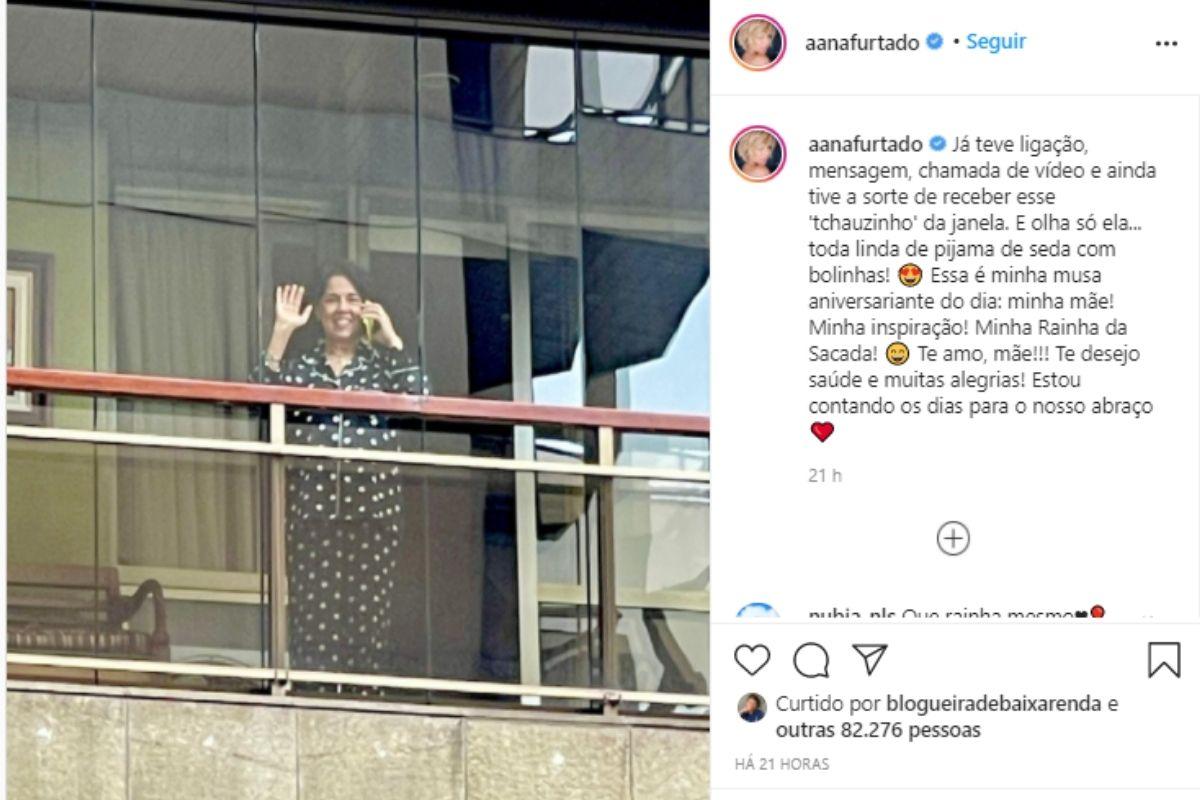Like the post with heart icon
The image size is (1200, 800).
click(752, 660)
